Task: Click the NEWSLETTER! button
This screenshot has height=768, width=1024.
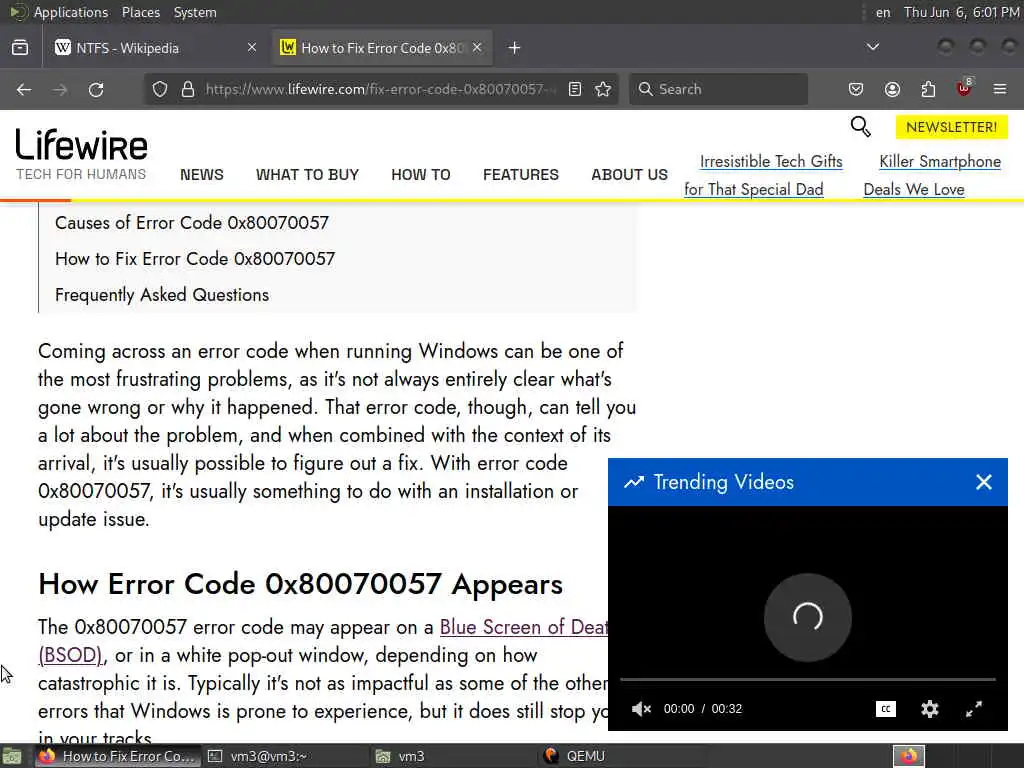Action: tap(952, 127)
